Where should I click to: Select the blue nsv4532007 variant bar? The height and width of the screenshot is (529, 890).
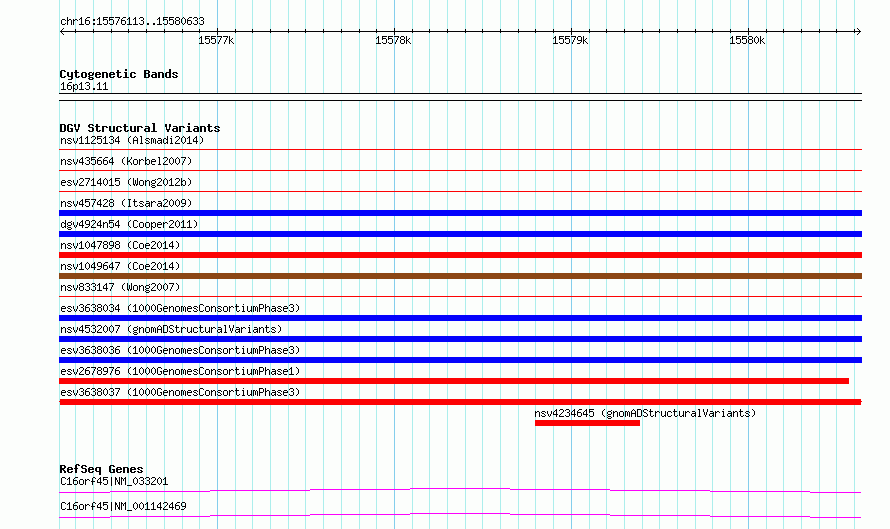(460, 339)
